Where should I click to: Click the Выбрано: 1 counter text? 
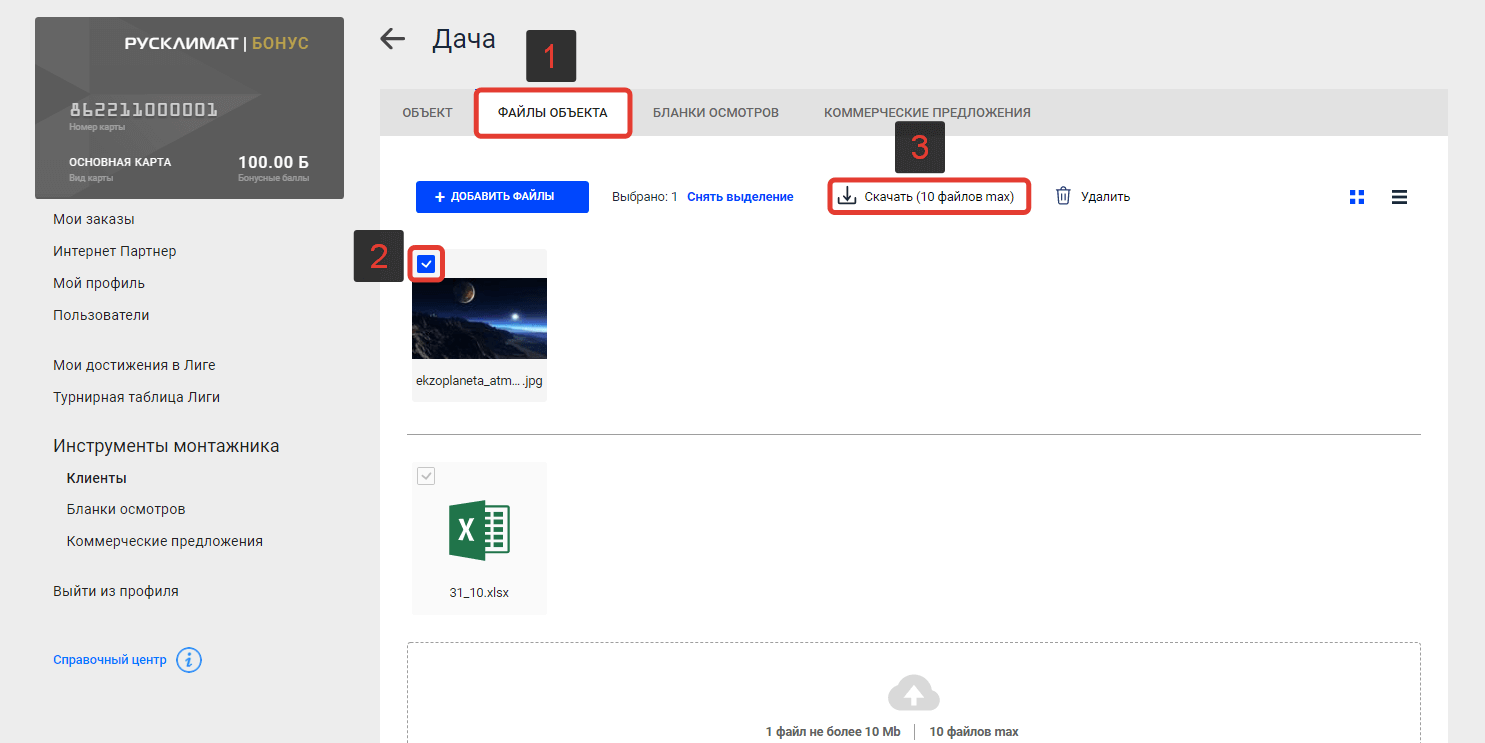(x=645, y=197)
